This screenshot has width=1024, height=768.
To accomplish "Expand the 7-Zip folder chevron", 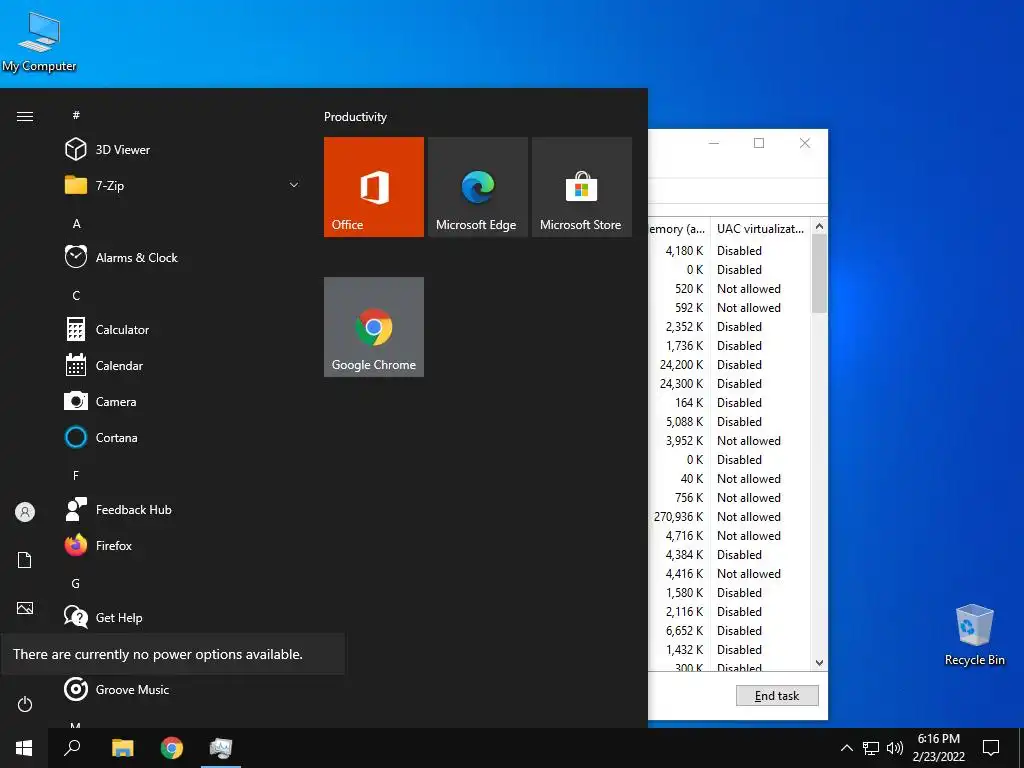I will pyautogui.click(x=294, y=185).
